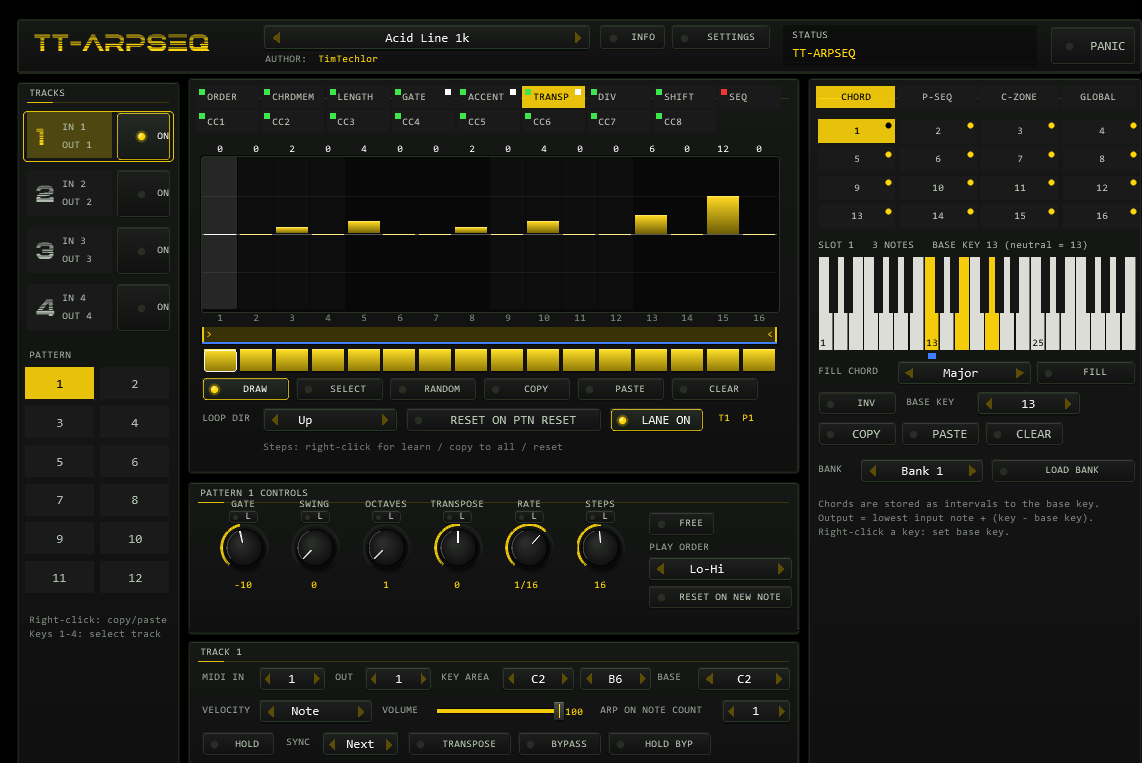Image resolution: width=1142 pixels, height=763 pixels.
Task: Click the left arrow of Play Order Lo-Hi
Action: (x=661, y=569)
